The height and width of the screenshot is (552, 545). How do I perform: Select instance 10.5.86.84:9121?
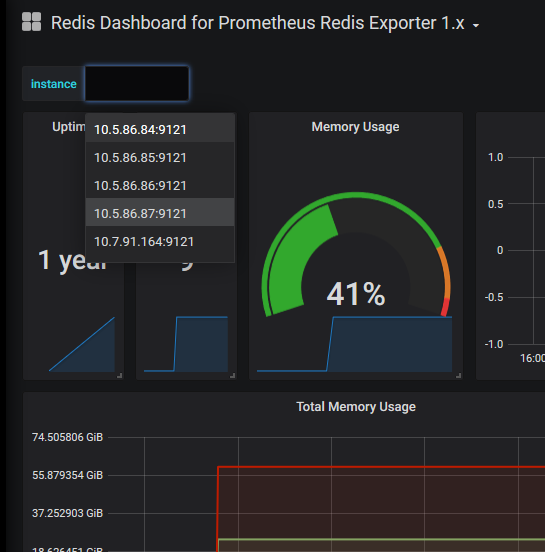(x=160, y=129)
